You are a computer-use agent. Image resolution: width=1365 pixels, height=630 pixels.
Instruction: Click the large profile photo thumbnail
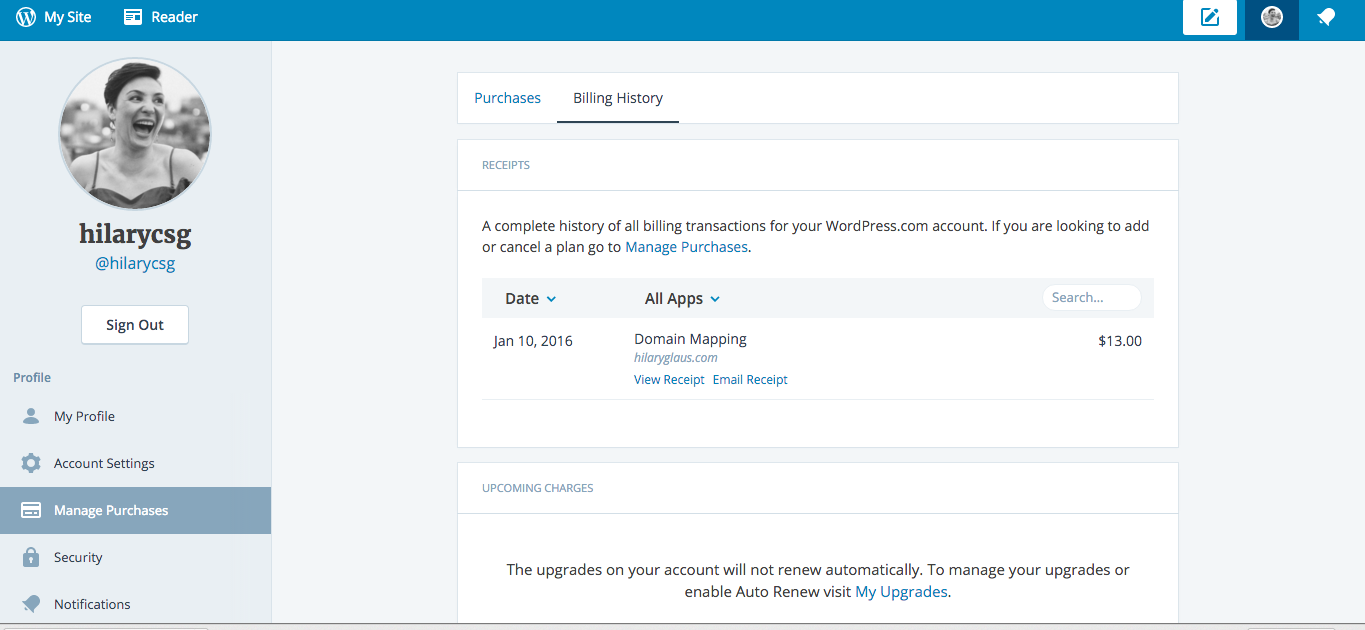[135, 134]
